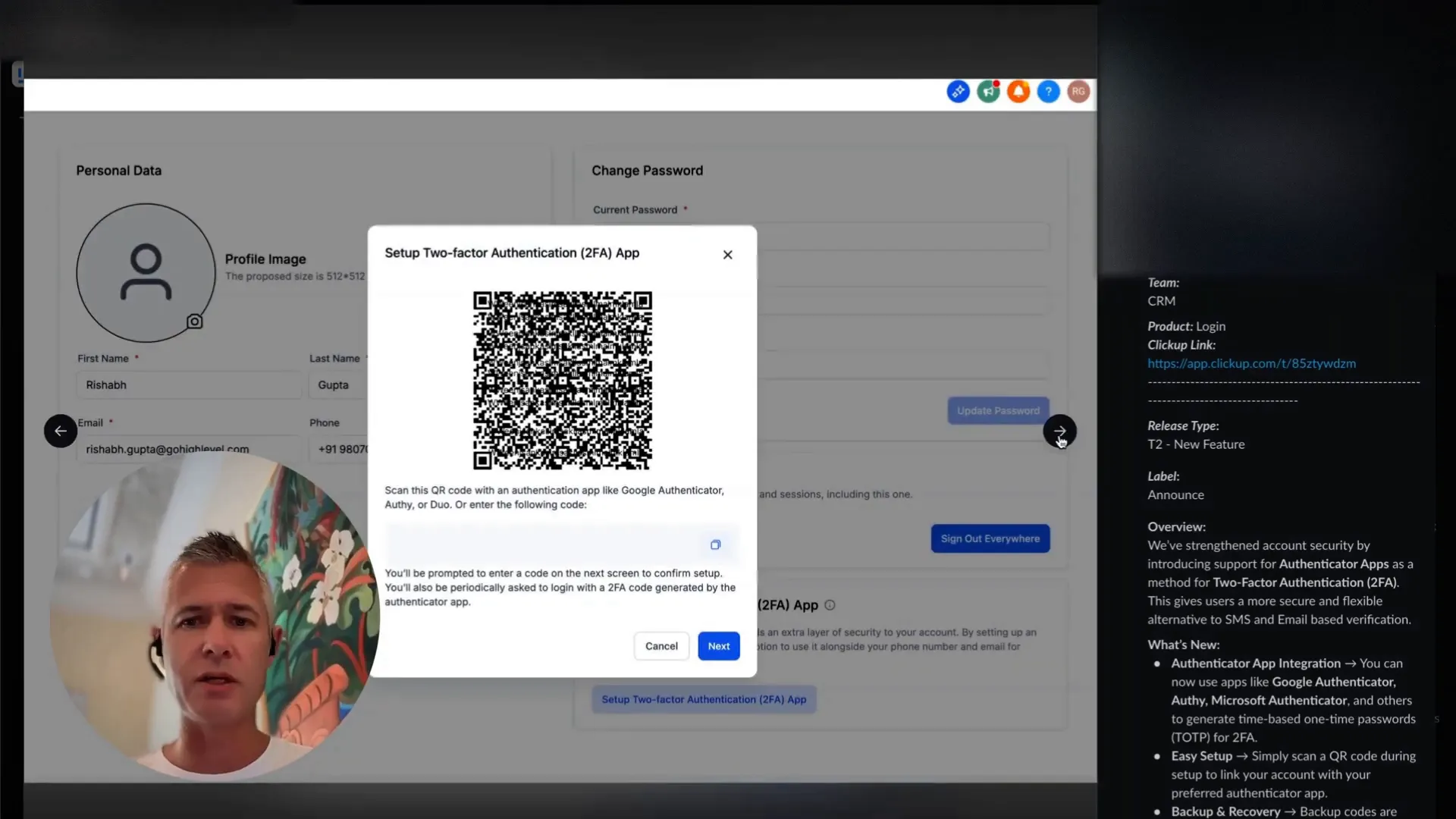This screenshot has height=819, width=1456.
Task: Advance to next slide with right arrow
Action: (x=1059, y=431)
